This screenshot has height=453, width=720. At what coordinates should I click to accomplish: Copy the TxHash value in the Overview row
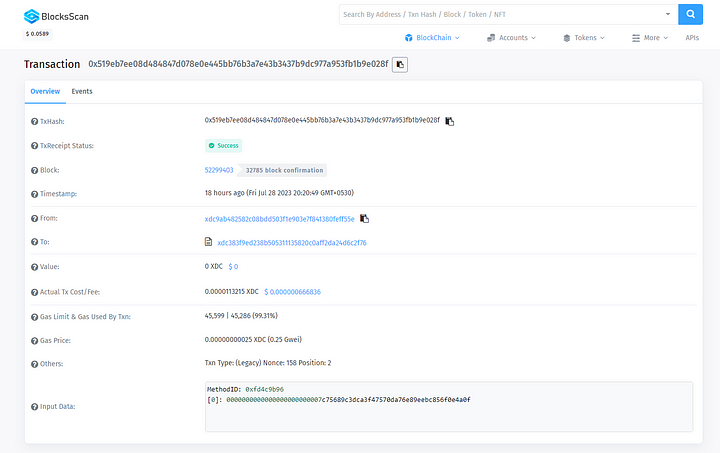(450, 121)
